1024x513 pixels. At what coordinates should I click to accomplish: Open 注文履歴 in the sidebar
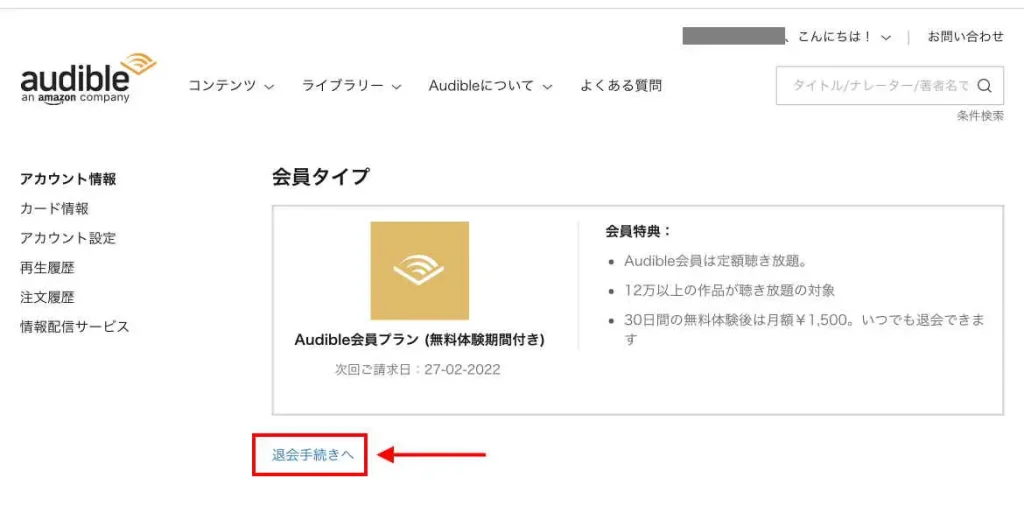click(x=47, y=298)
